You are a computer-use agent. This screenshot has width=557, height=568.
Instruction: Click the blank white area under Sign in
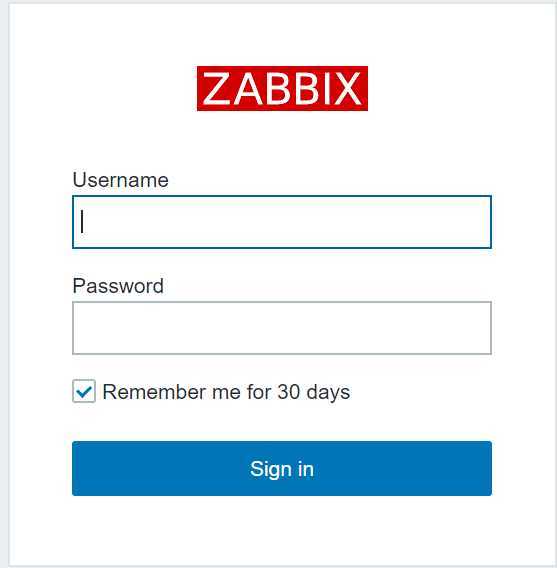[282, 529]
